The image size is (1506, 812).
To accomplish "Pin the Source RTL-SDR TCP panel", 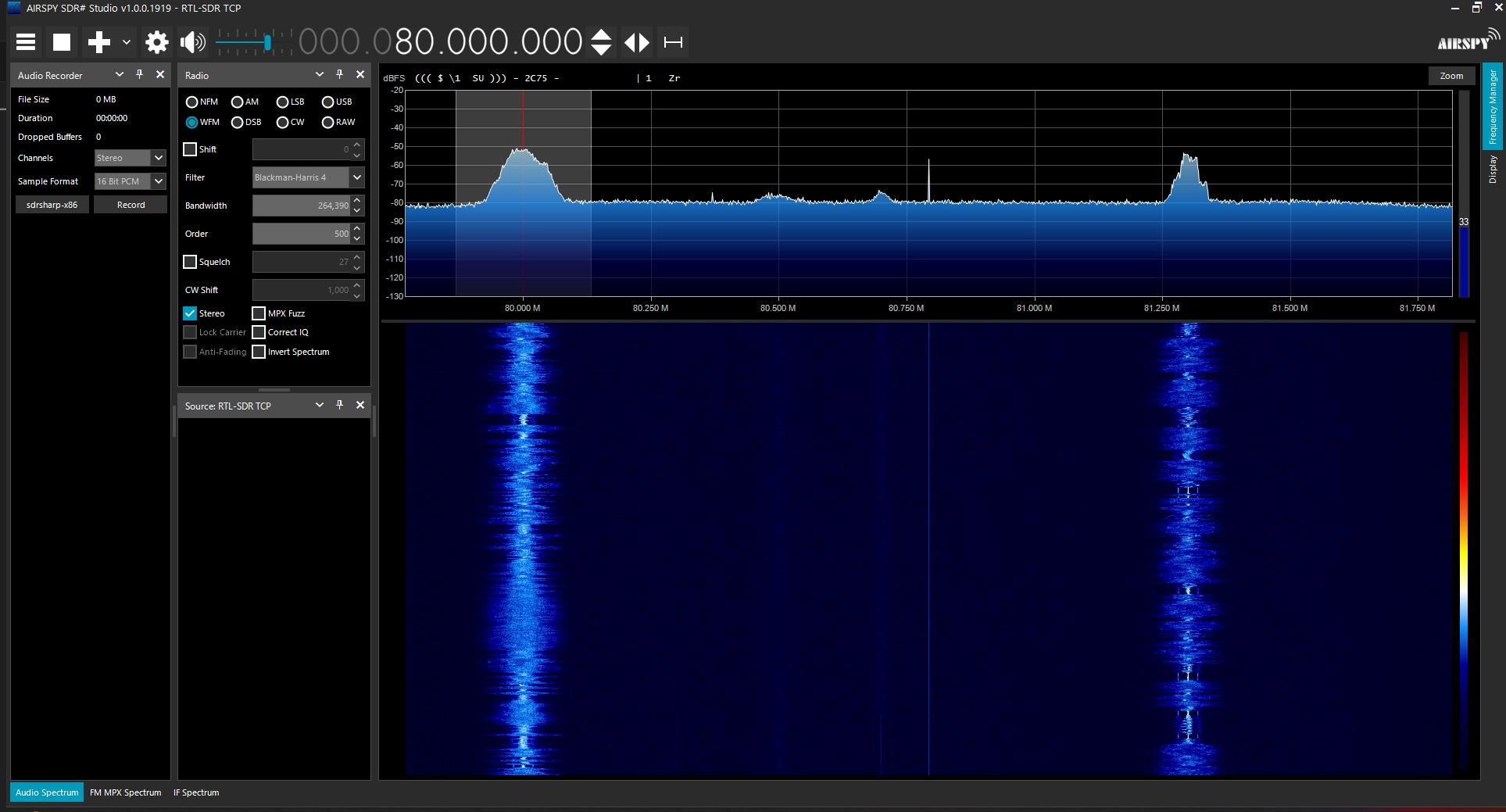I will tap(339, 405).
